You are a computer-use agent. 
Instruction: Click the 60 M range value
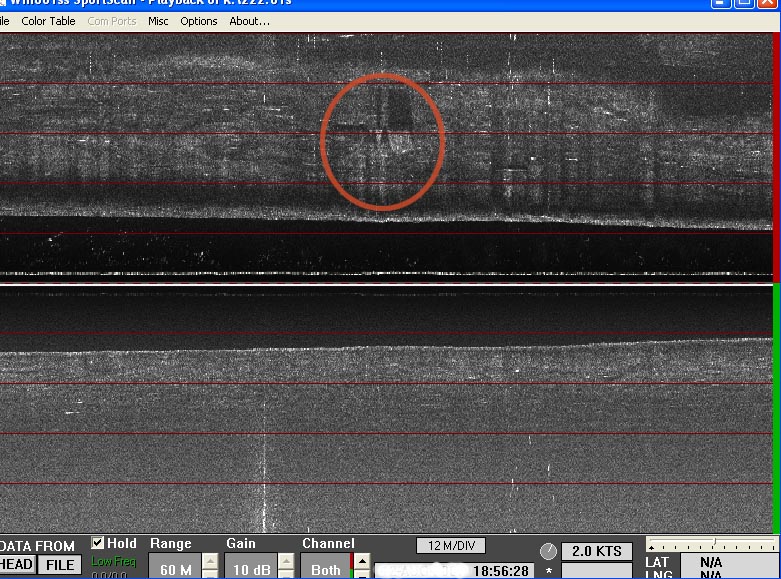(x=174, y=569)
